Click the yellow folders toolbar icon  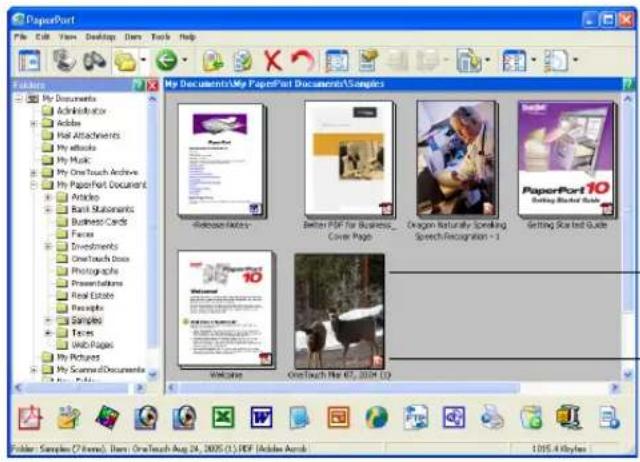[125, 60]
